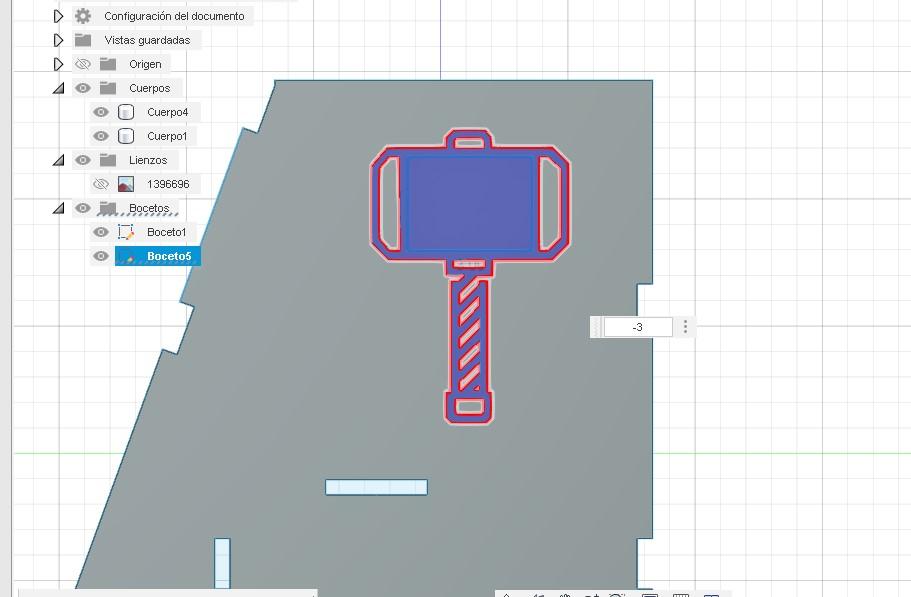Expand the Configuración del documento node

coord(58,16)
